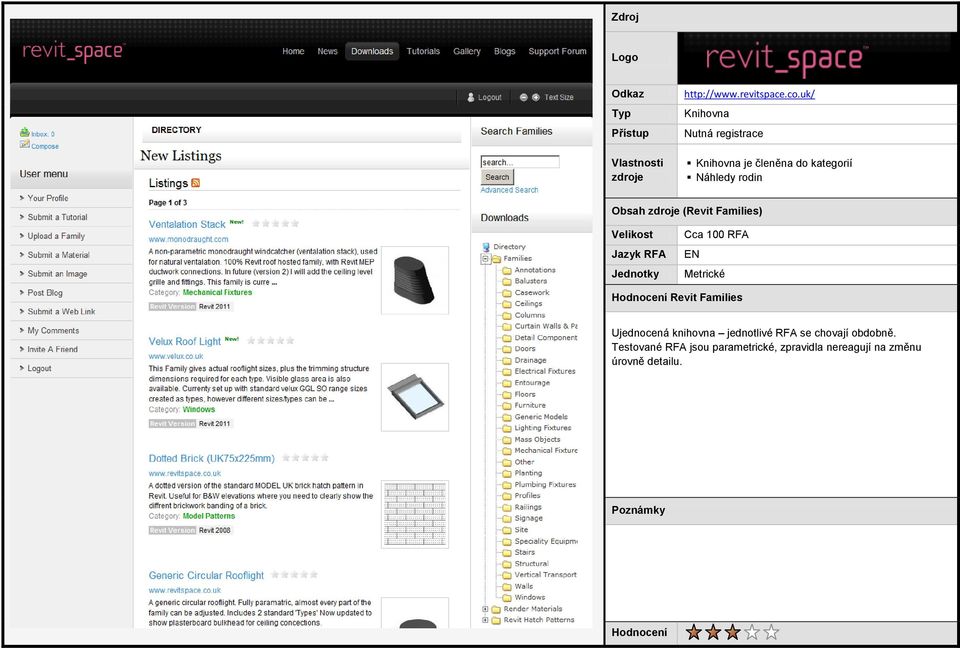
Task: Open the Home menu item
Action: tap(293, 51)
